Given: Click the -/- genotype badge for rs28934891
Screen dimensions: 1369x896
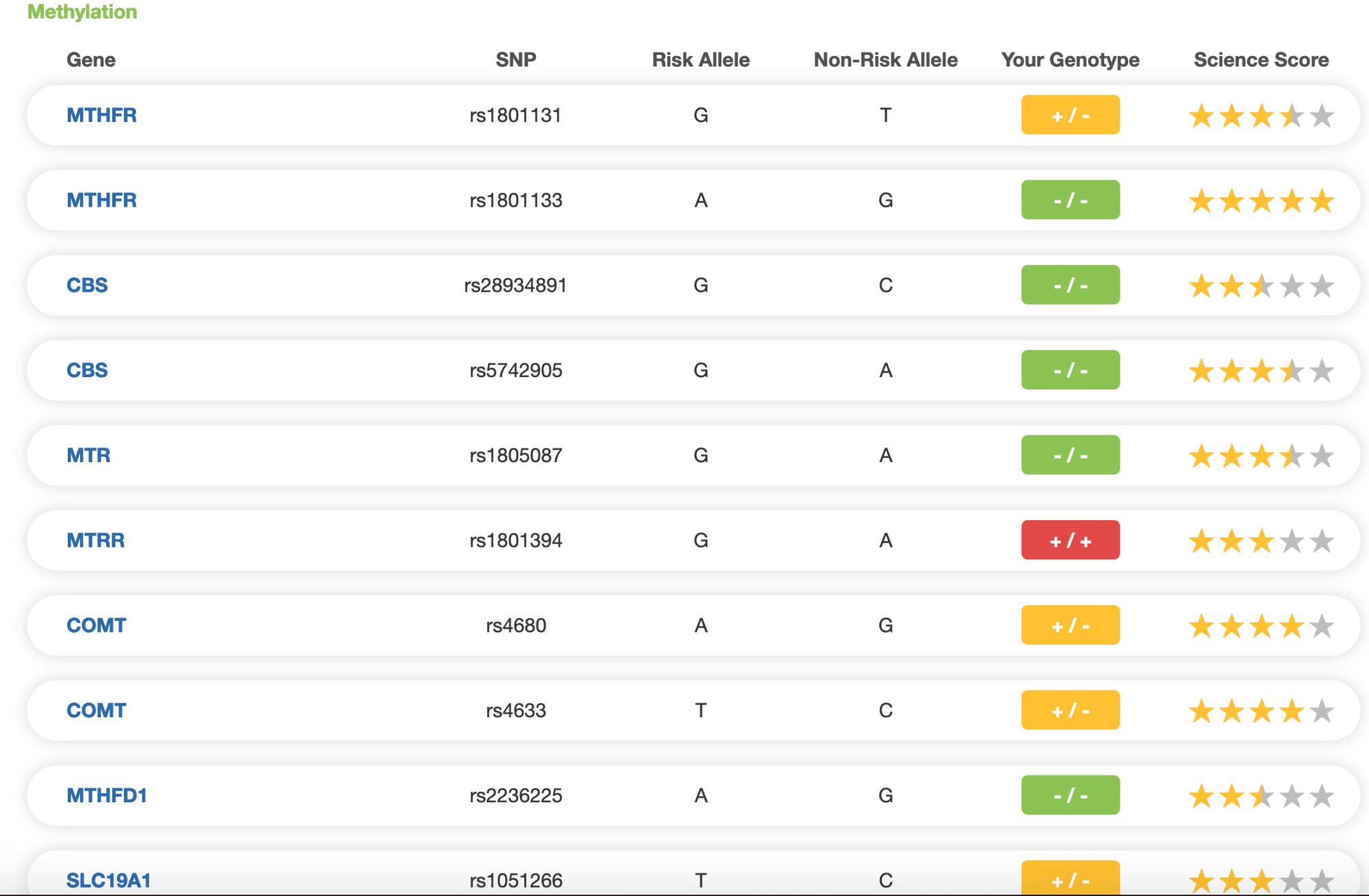Looking at the screenshot, I should pyautogui.click(x=1071, y=285).
